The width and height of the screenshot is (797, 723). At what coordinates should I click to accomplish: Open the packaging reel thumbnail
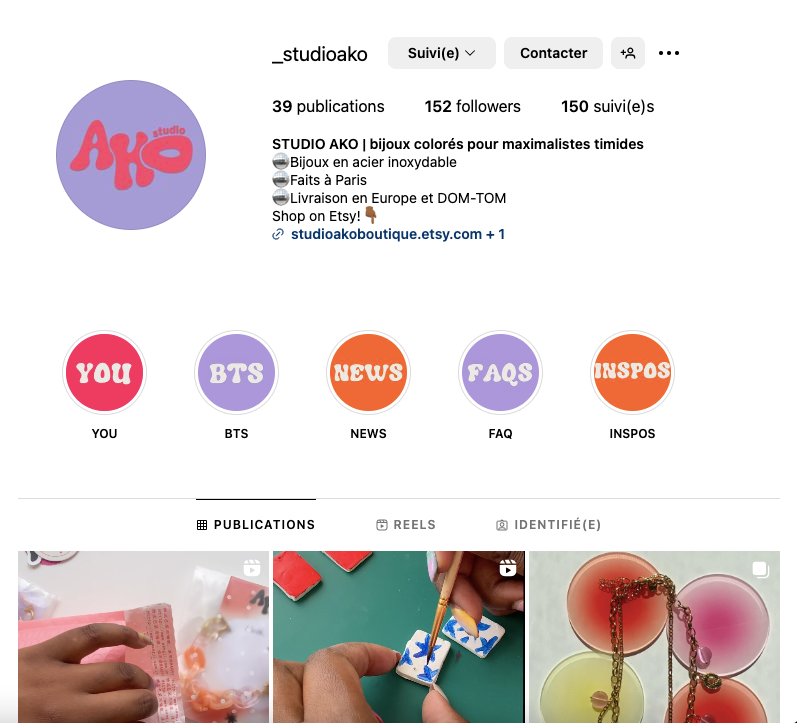[x=143, y=637]
